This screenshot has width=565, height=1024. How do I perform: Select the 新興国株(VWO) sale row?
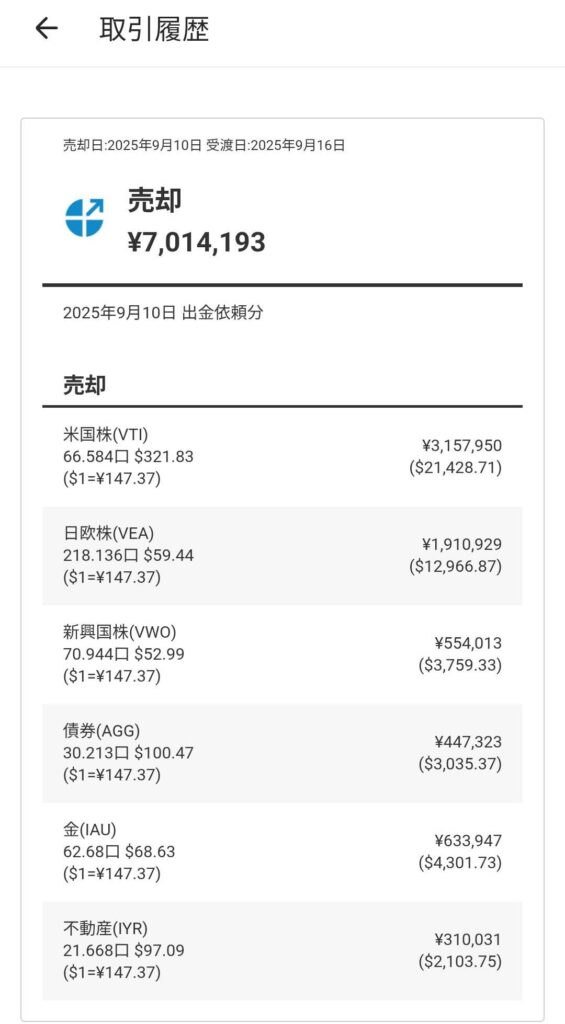point(282,654)
